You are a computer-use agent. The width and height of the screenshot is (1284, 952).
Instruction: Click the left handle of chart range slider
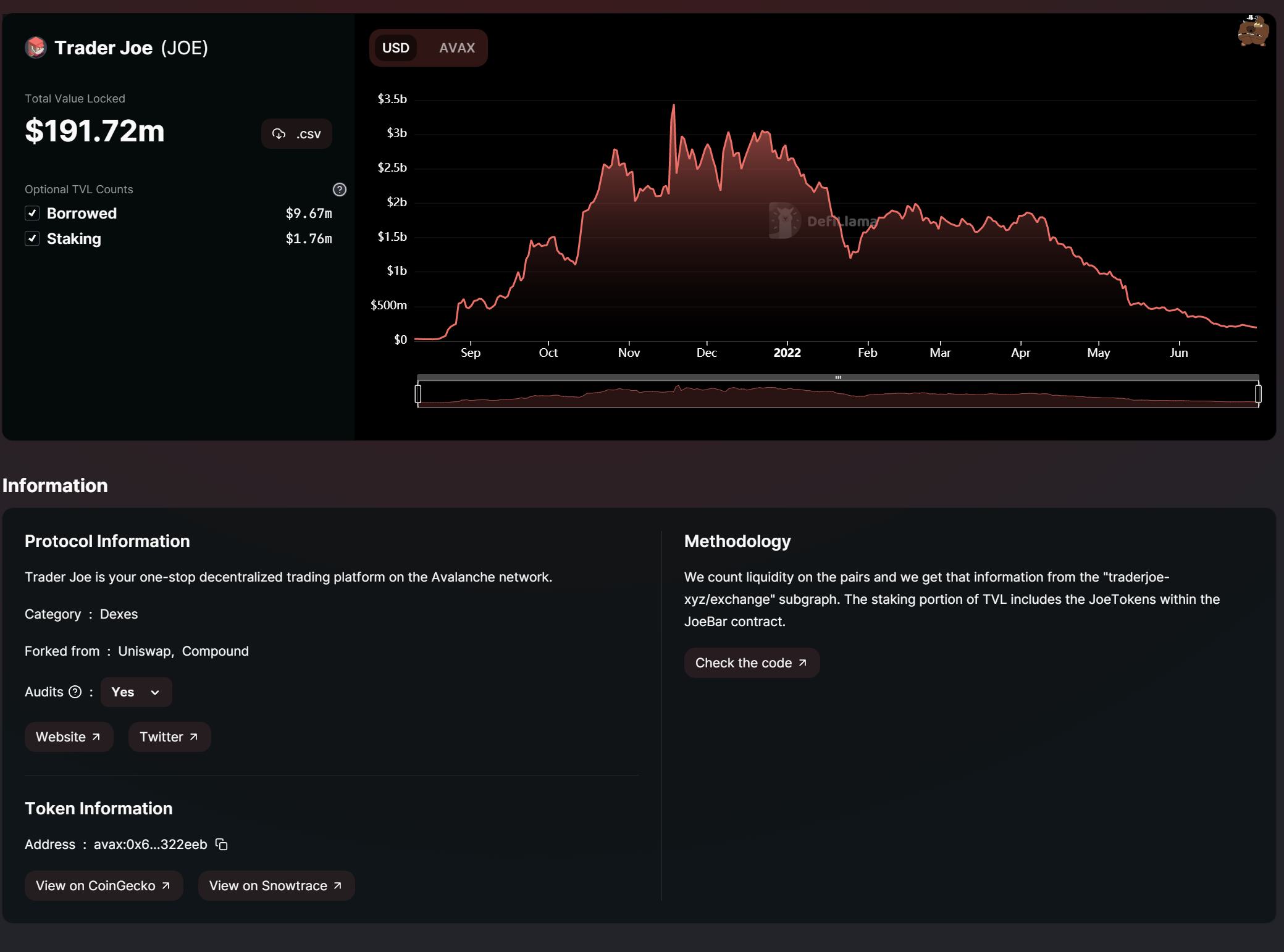pyautogui.click(x=418, y=393)
